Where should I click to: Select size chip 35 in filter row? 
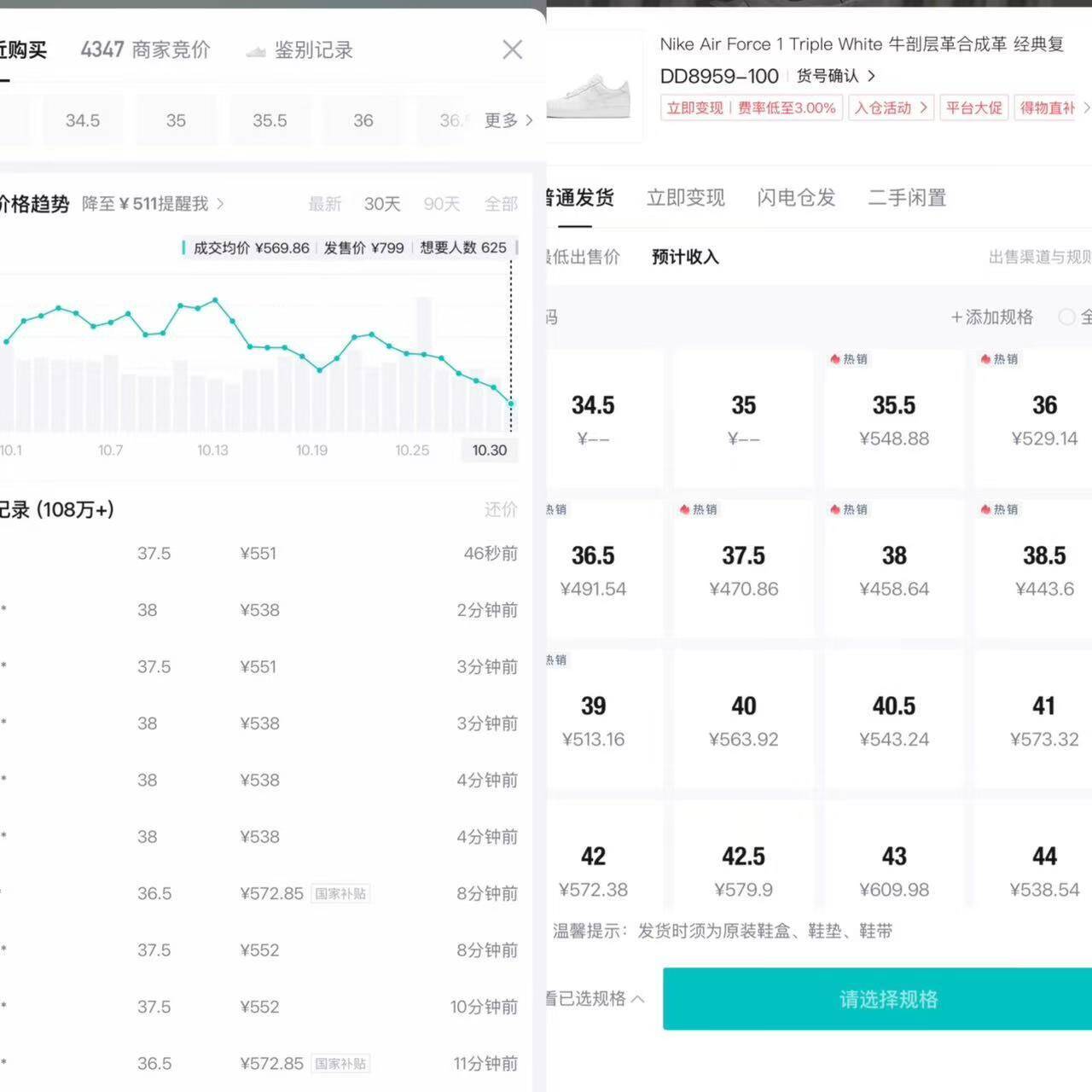[176, 120]
